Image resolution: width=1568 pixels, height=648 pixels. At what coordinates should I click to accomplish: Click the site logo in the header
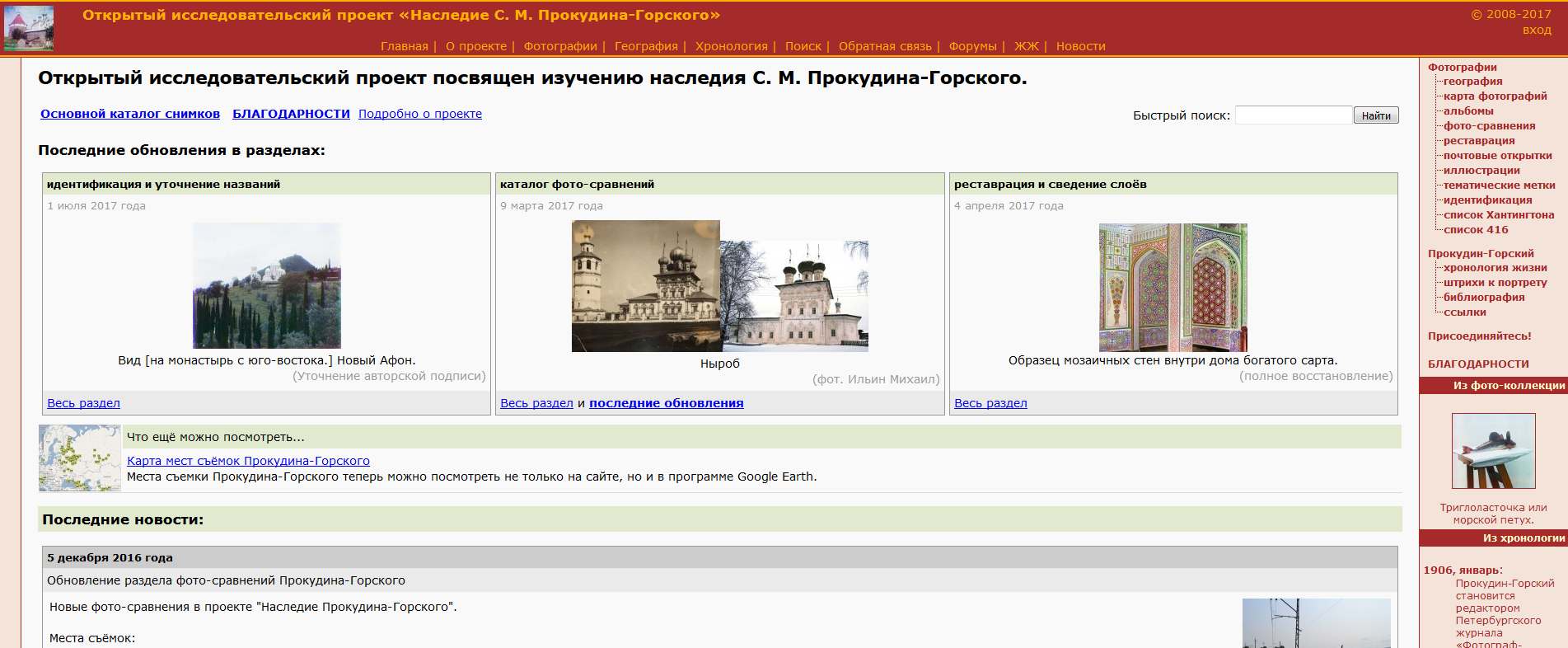click(x=29, y=28)
